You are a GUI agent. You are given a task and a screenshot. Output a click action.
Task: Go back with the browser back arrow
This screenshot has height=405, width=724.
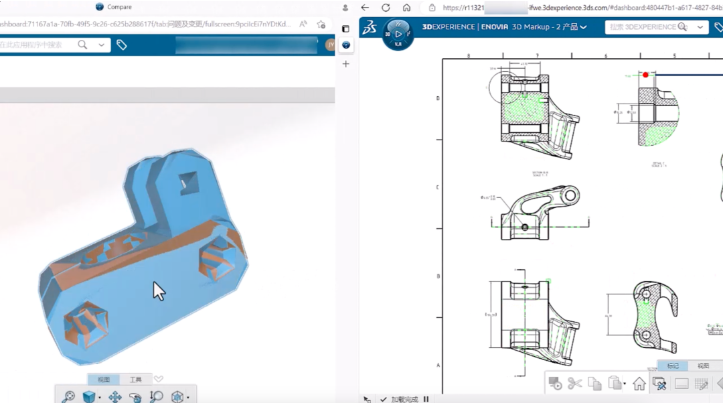365,7
